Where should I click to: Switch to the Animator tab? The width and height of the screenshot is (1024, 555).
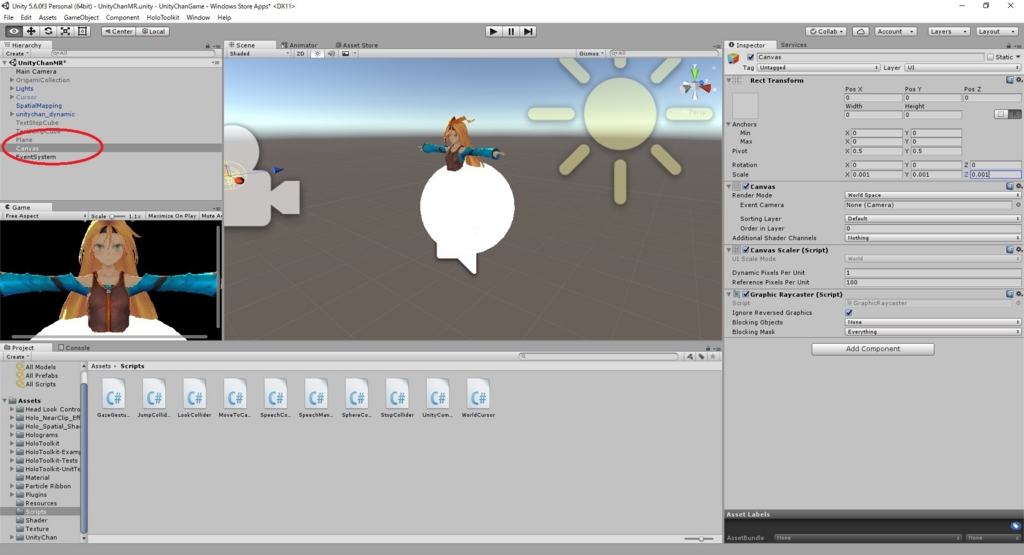pyautogui.click(x=299, y=45)
